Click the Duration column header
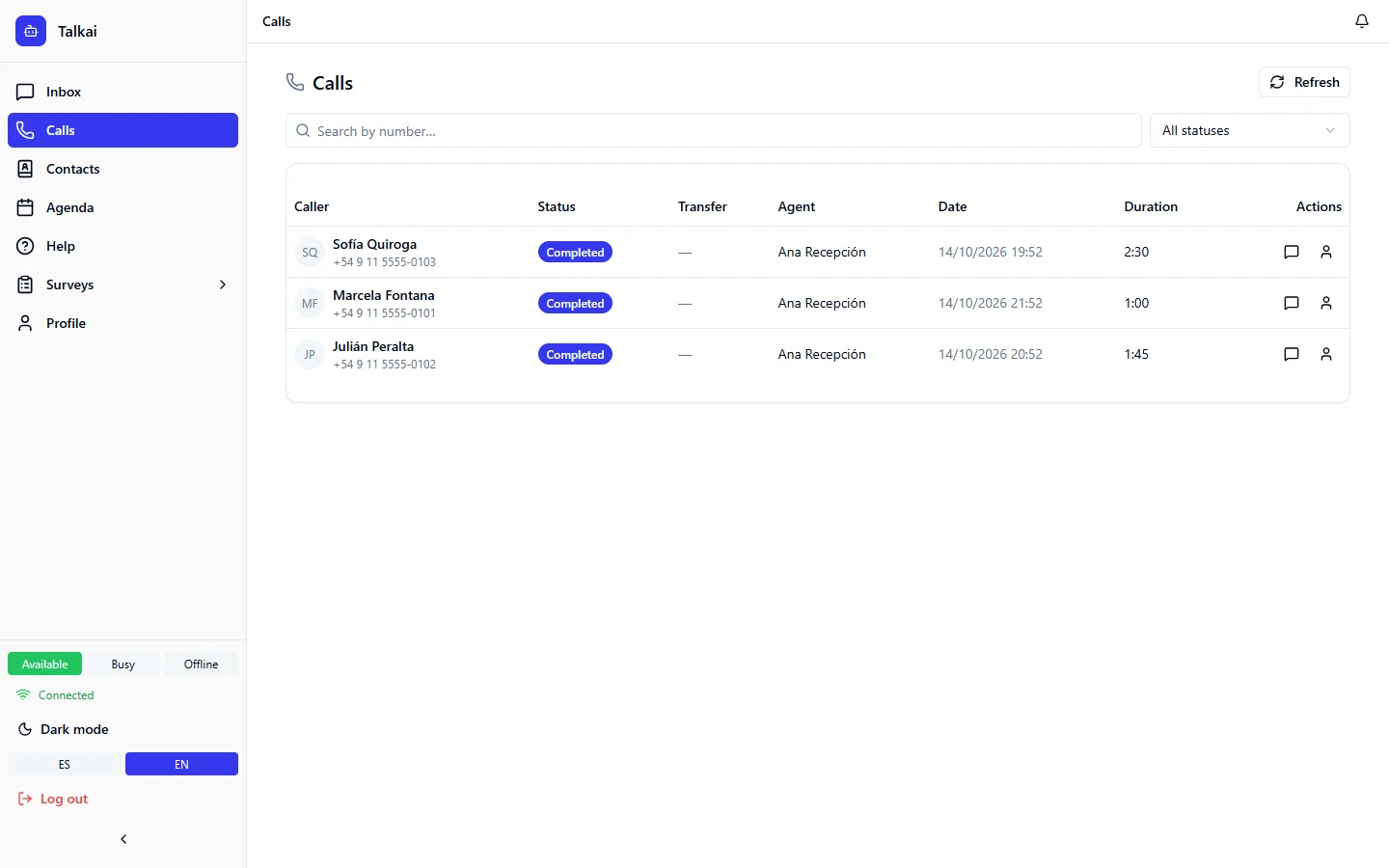Screen dimensions: 1389x868 [x=1151, y=206]
